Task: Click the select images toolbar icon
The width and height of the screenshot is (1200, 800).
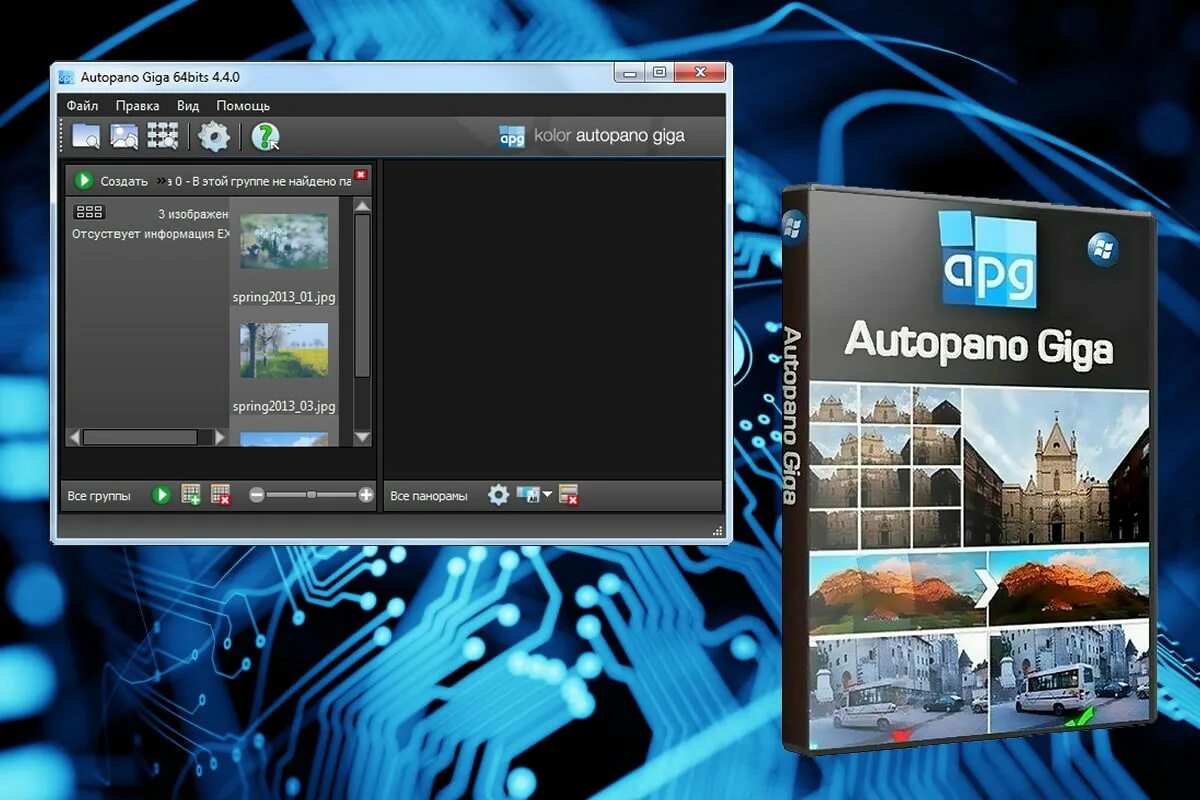Action: pos(124,136)
